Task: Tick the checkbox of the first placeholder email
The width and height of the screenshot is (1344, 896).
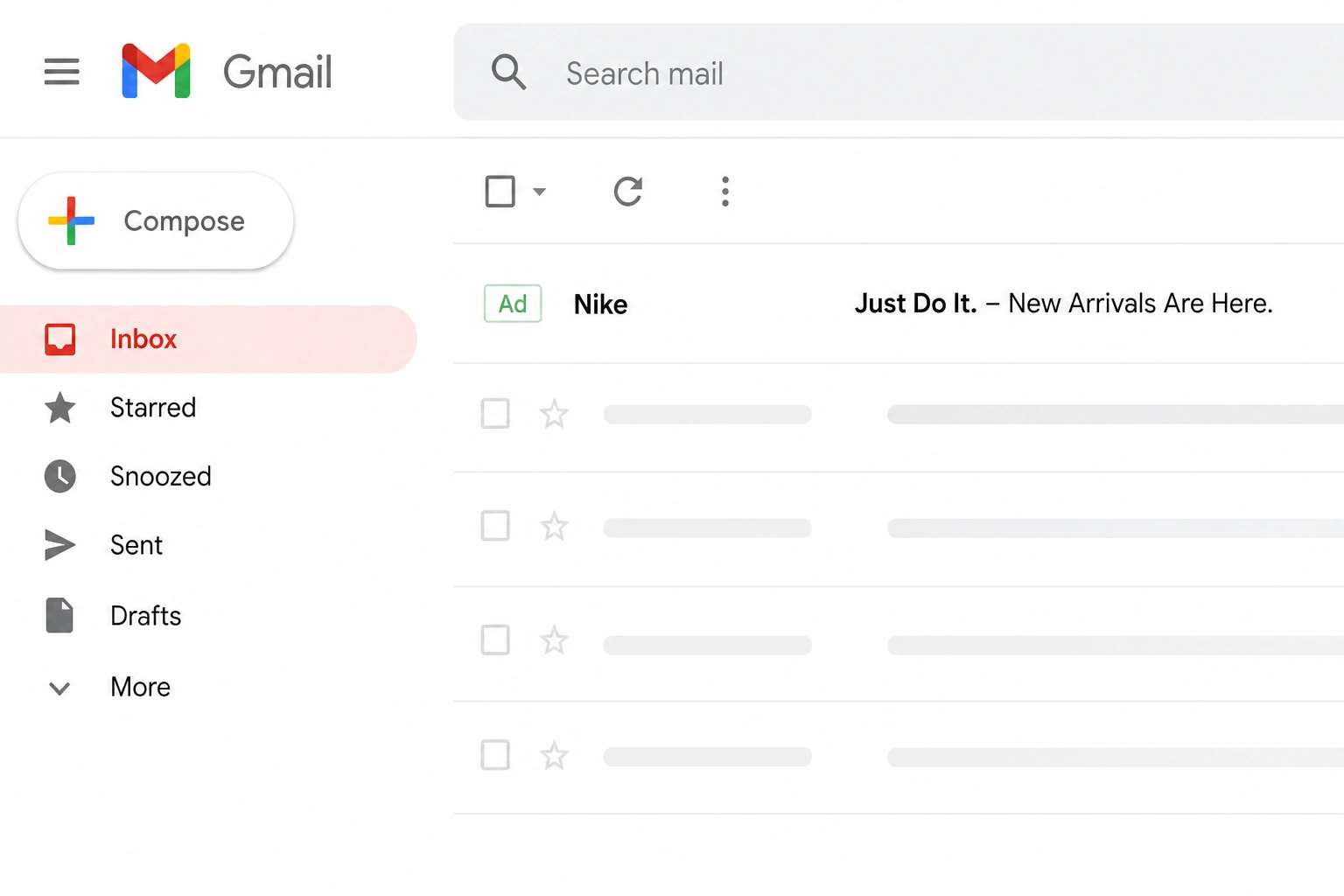Action: (x=495, y=414)
